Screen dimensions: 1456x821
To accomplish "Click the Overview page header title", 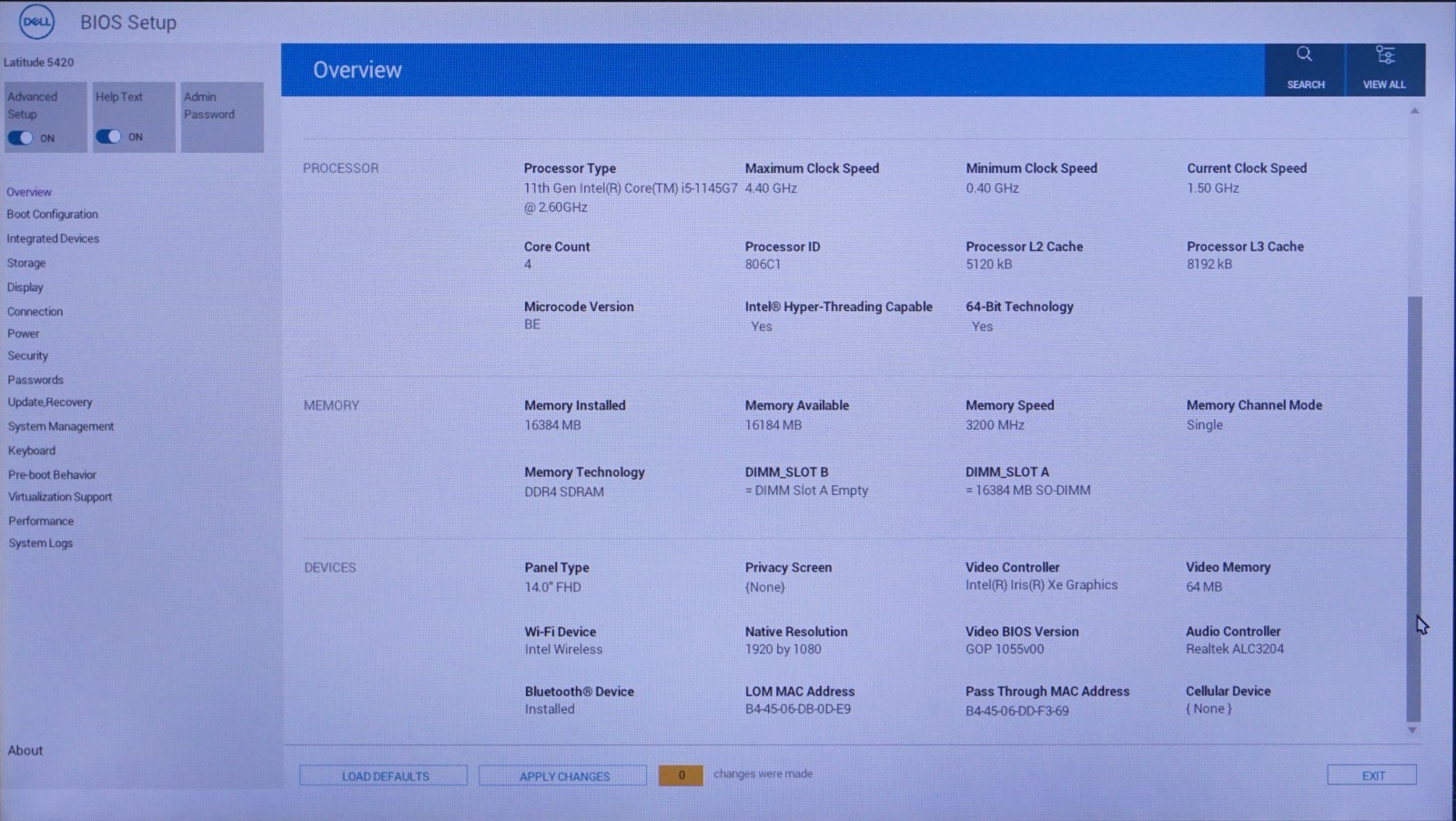I will 357,70.
